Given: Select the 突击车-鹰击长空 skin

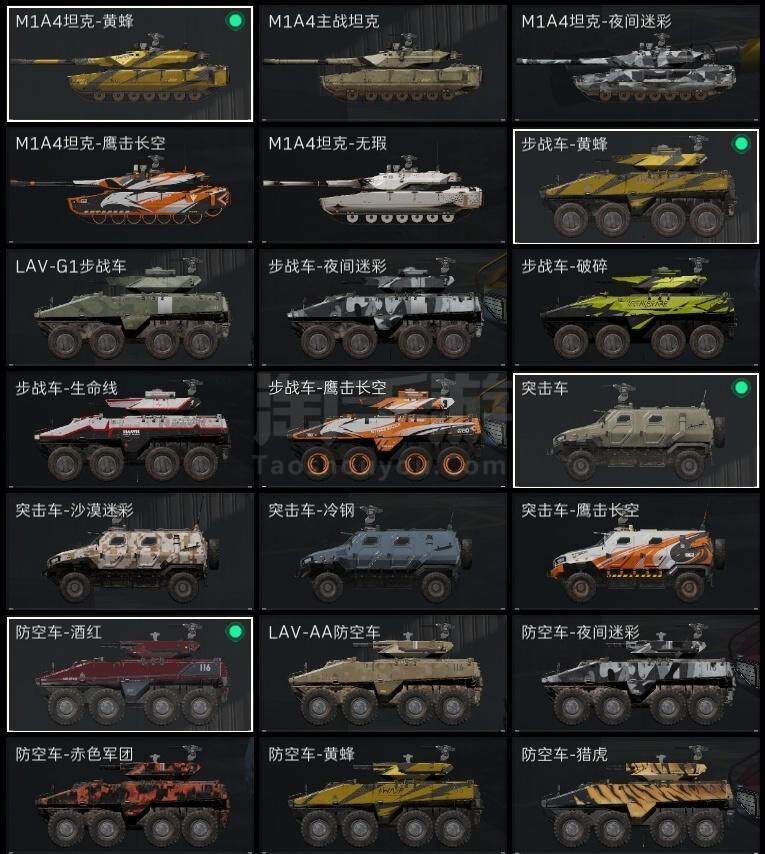Looking at the screenshot, I should (x=636, y=552).
